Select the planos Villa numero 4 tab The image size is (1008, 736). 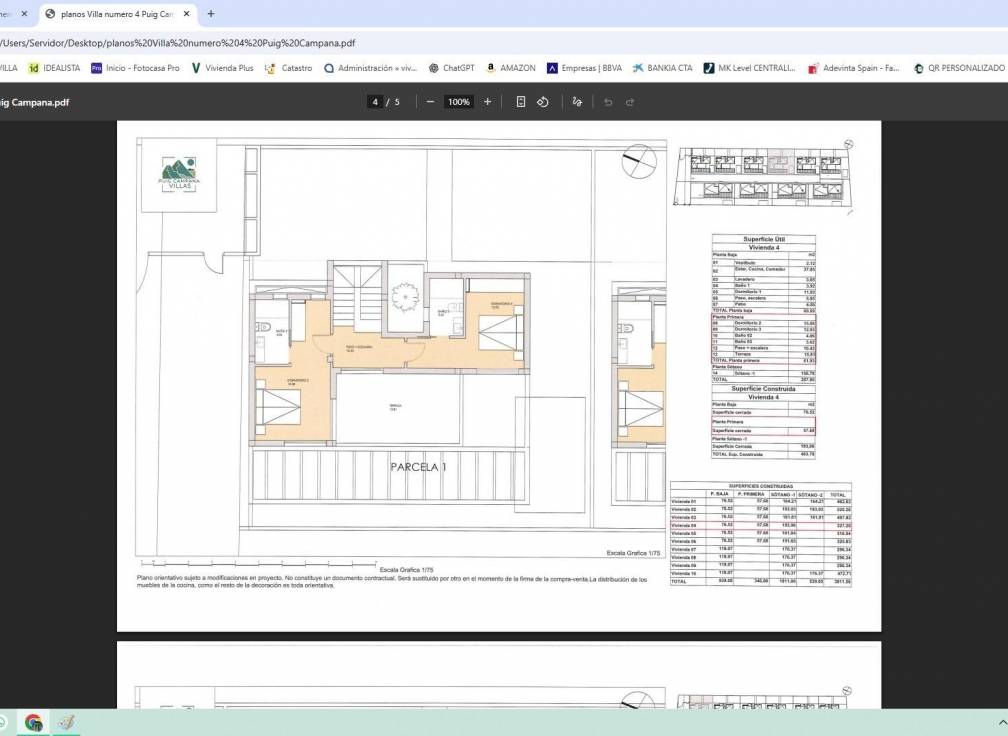[x=115, y=14]
